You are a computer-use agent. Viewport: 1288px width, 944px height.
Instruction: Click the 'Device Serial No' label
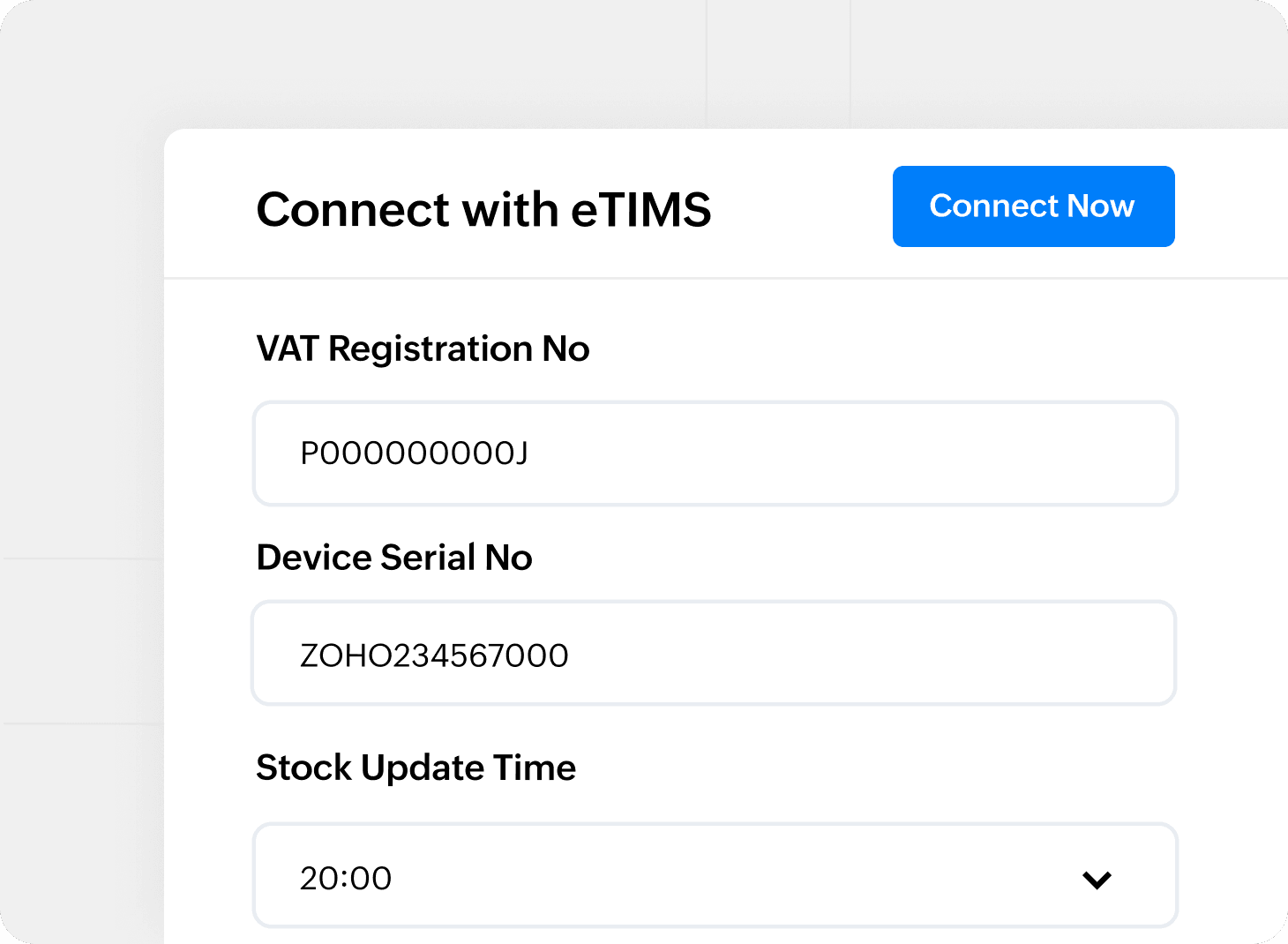394,558
